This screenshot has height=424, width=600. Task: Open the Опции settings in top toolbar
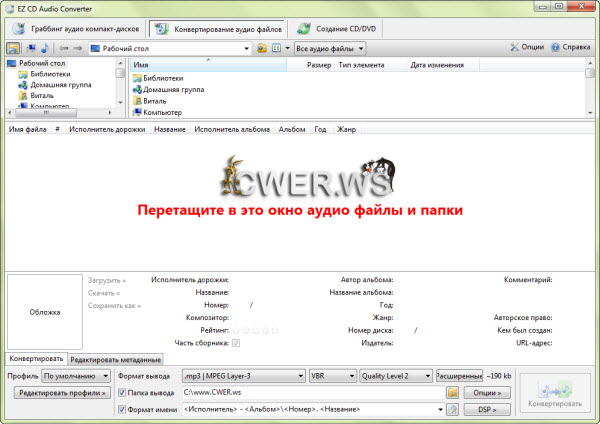click(526, 47)
